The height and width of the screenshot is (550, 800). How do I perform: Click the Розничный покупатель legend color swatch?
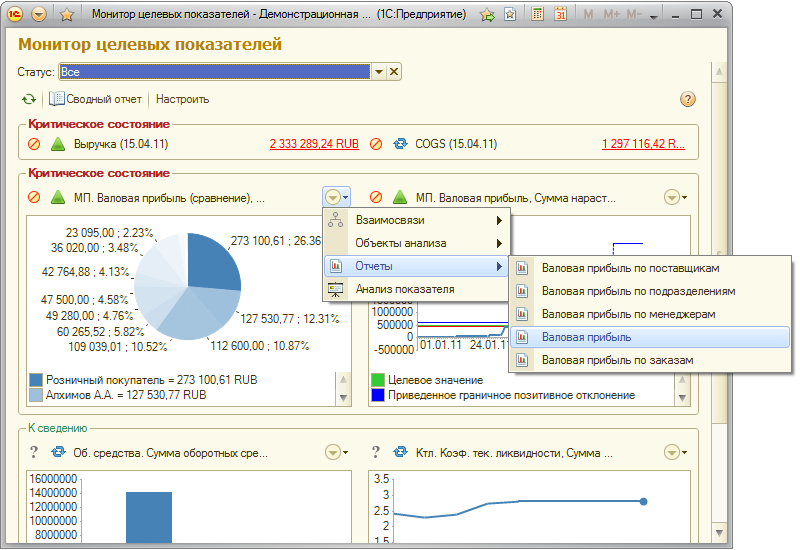[36, 380]
